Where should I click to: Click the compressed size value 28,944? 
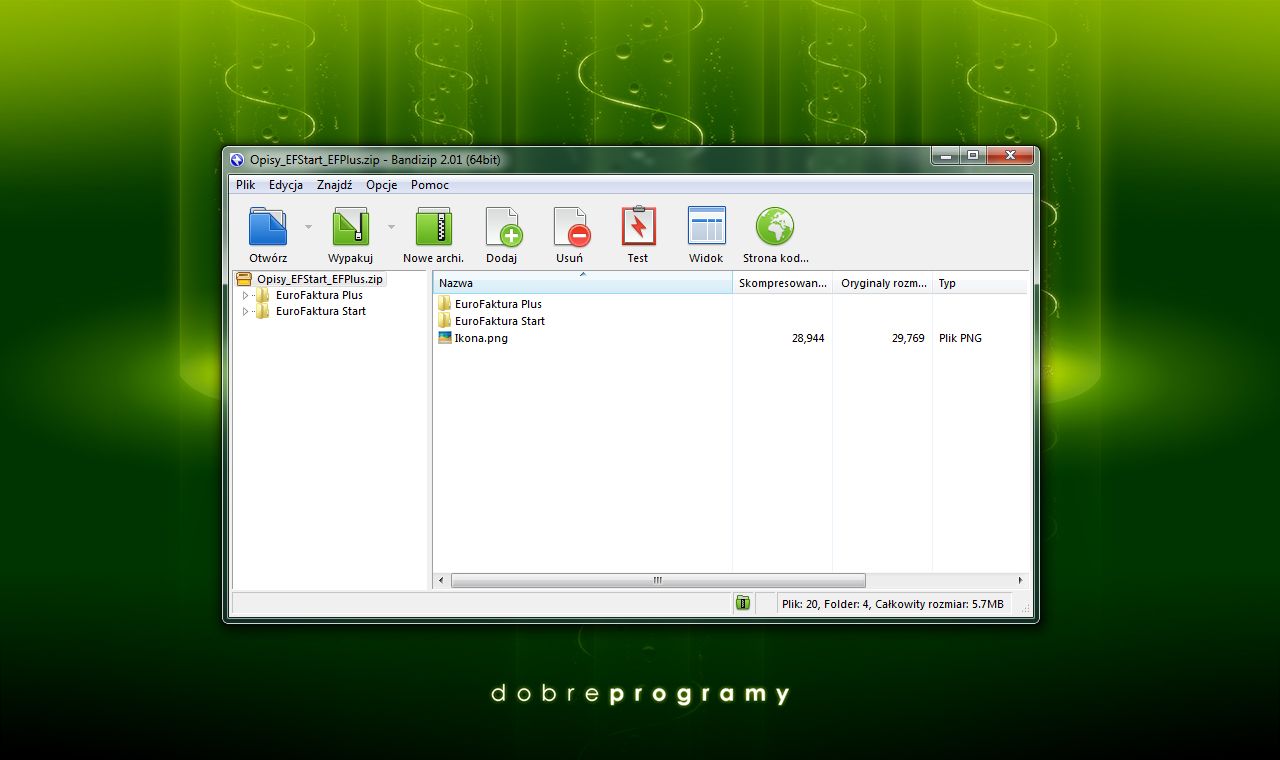[808, 338]
